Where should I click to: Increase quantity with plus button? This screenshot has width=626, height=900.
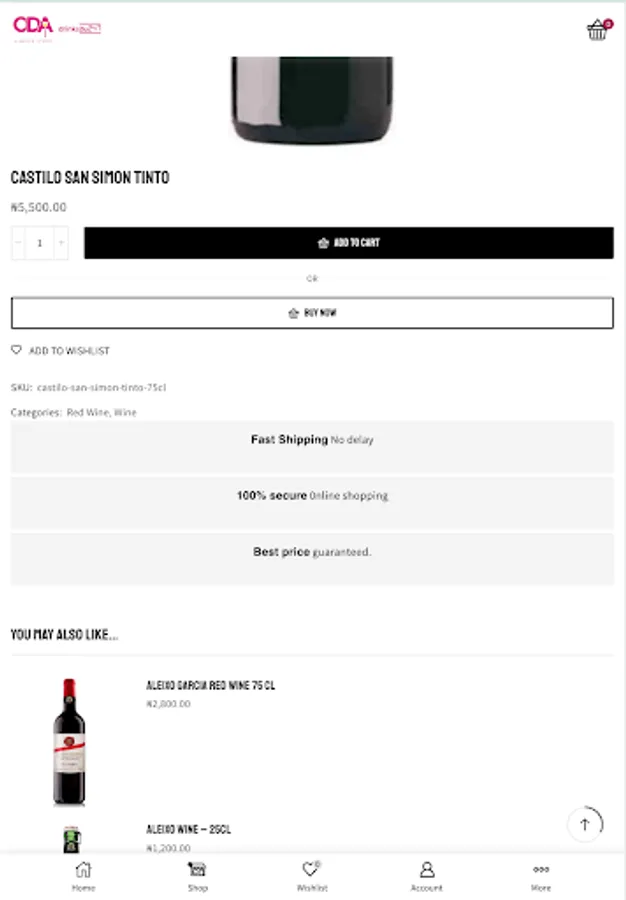tap(61, 243)
